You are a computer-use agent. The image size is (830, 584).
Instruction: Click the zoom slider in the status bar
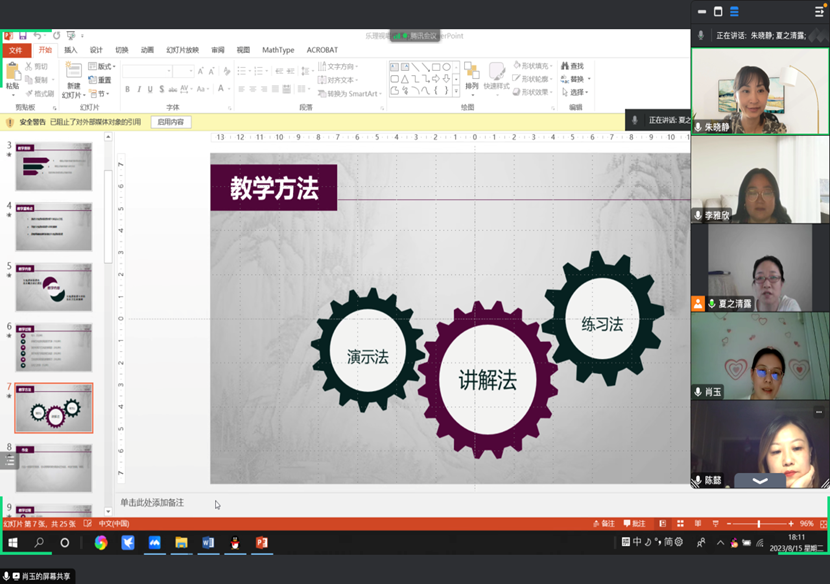(x=758, y=523)
